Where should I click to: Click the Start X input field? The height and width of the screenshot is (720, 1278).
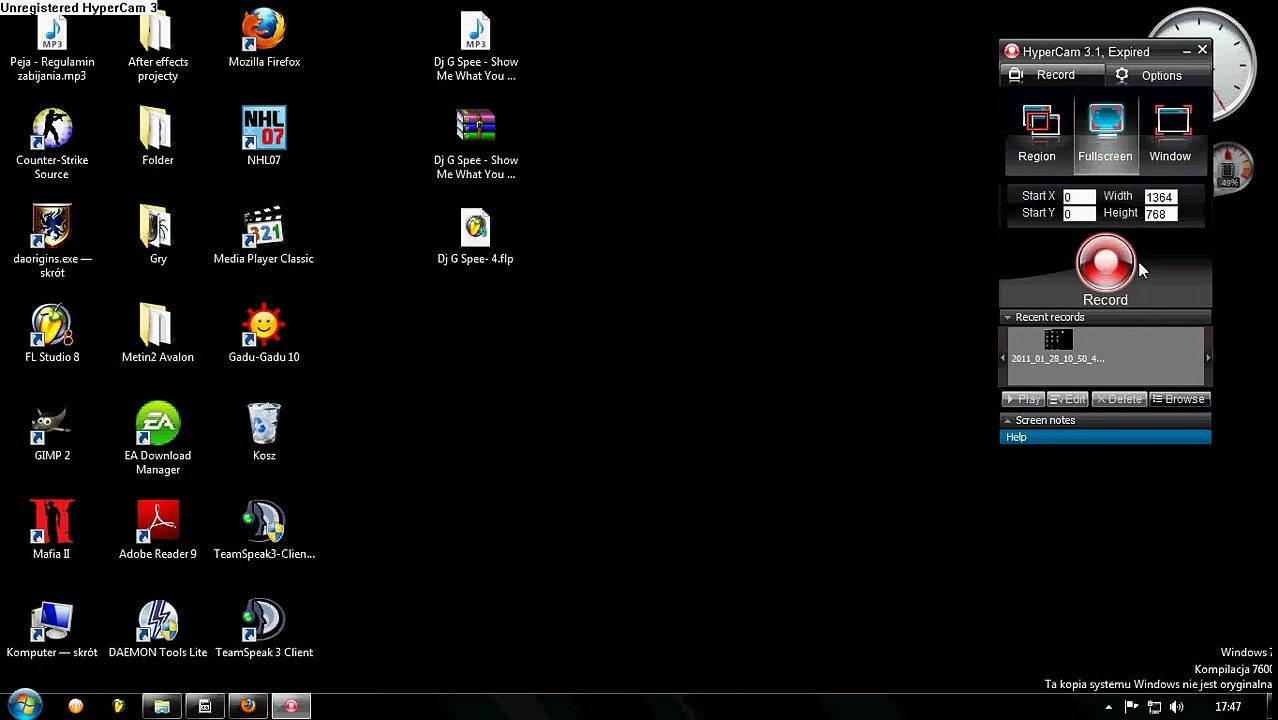pos(1079,197)
